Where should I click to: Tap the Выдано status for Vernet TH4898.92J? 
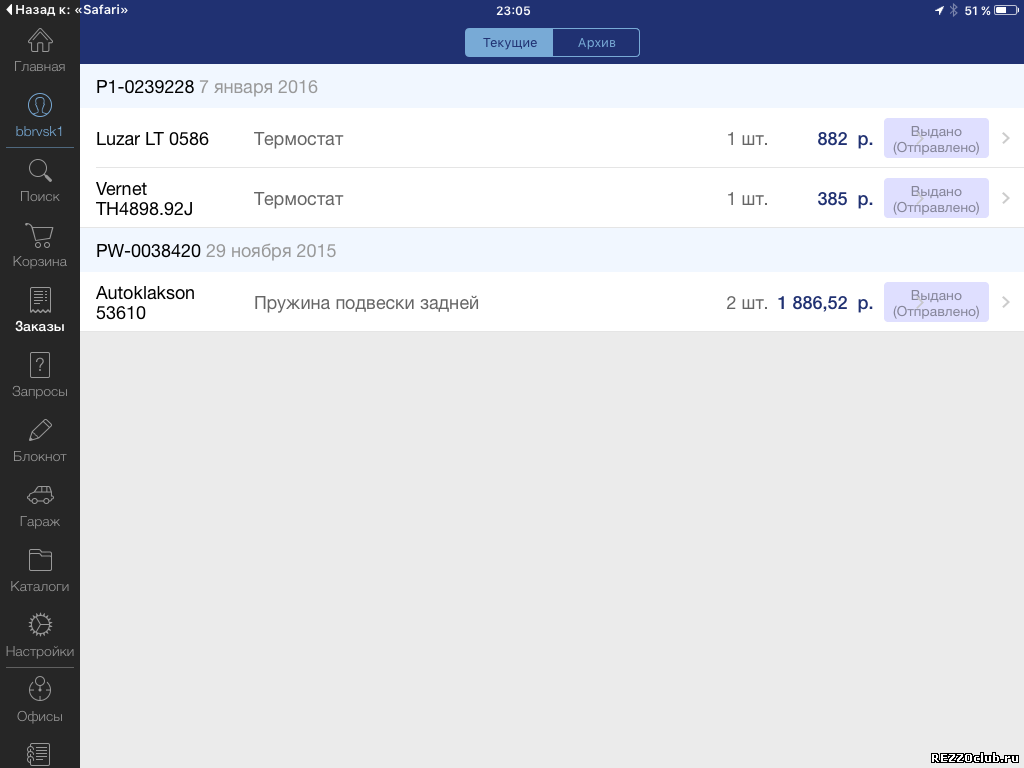pyautogui.click(x=936, y=199)
